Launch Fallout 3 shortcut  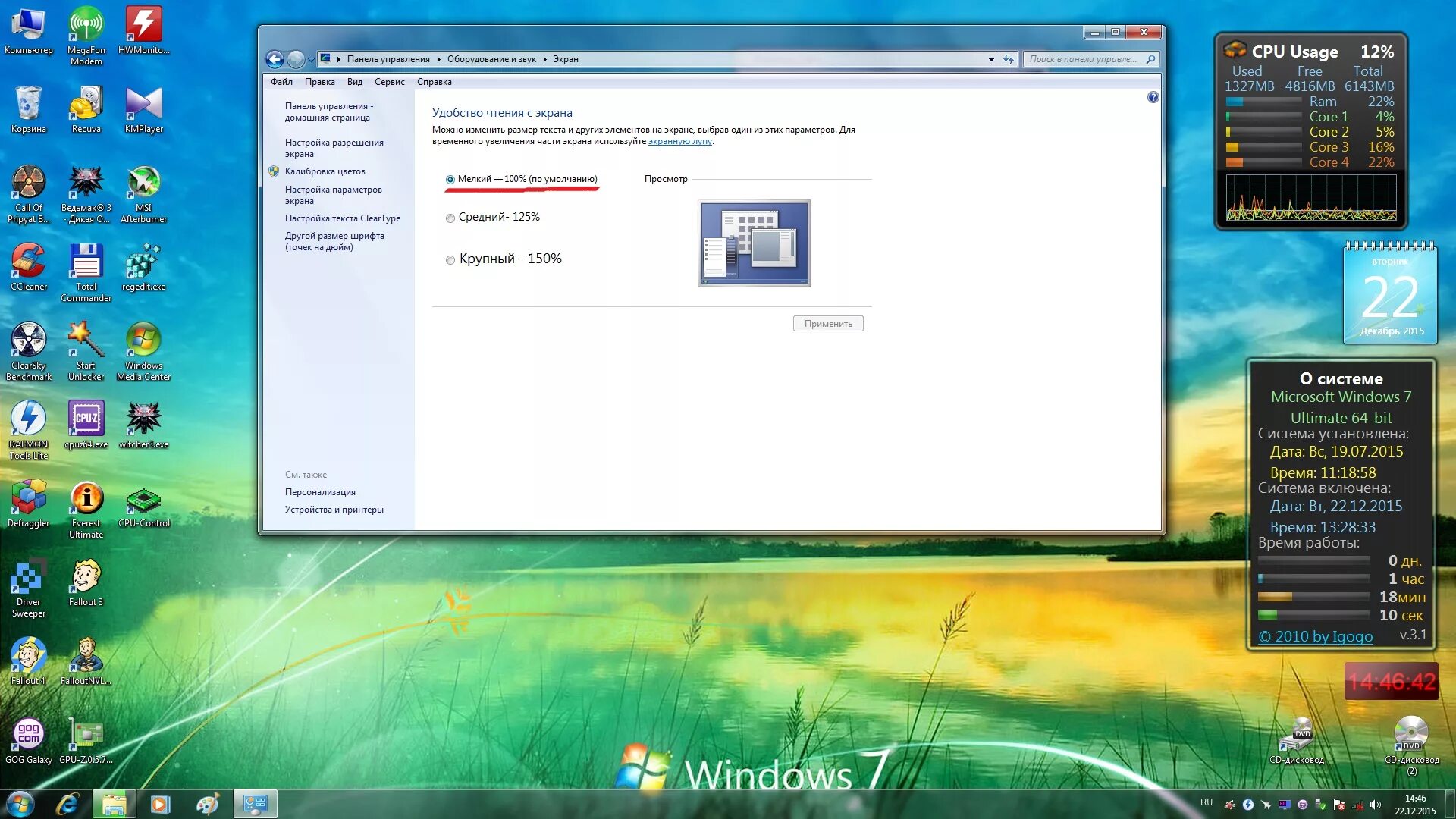[86, 582]
